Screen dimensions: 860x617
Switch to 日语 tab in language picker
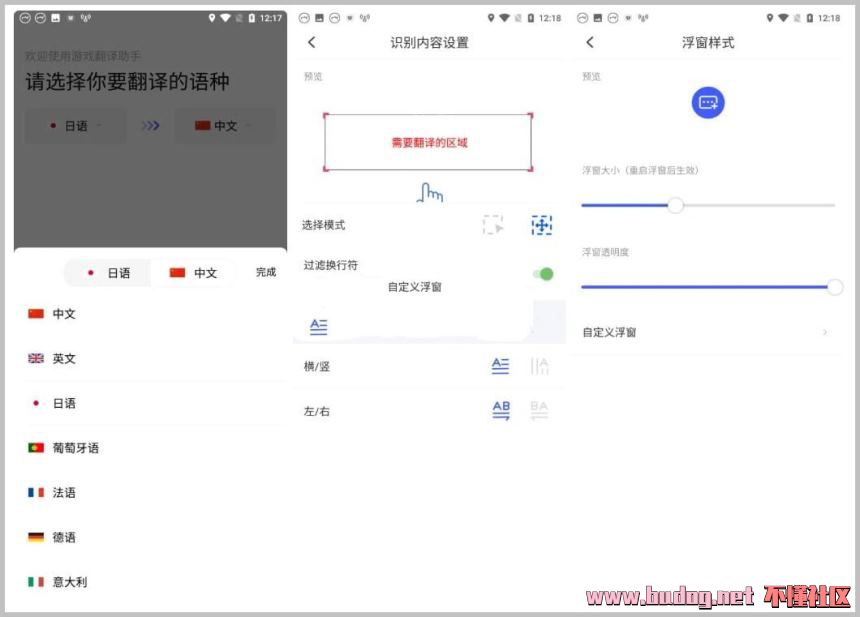click(108, 273)
